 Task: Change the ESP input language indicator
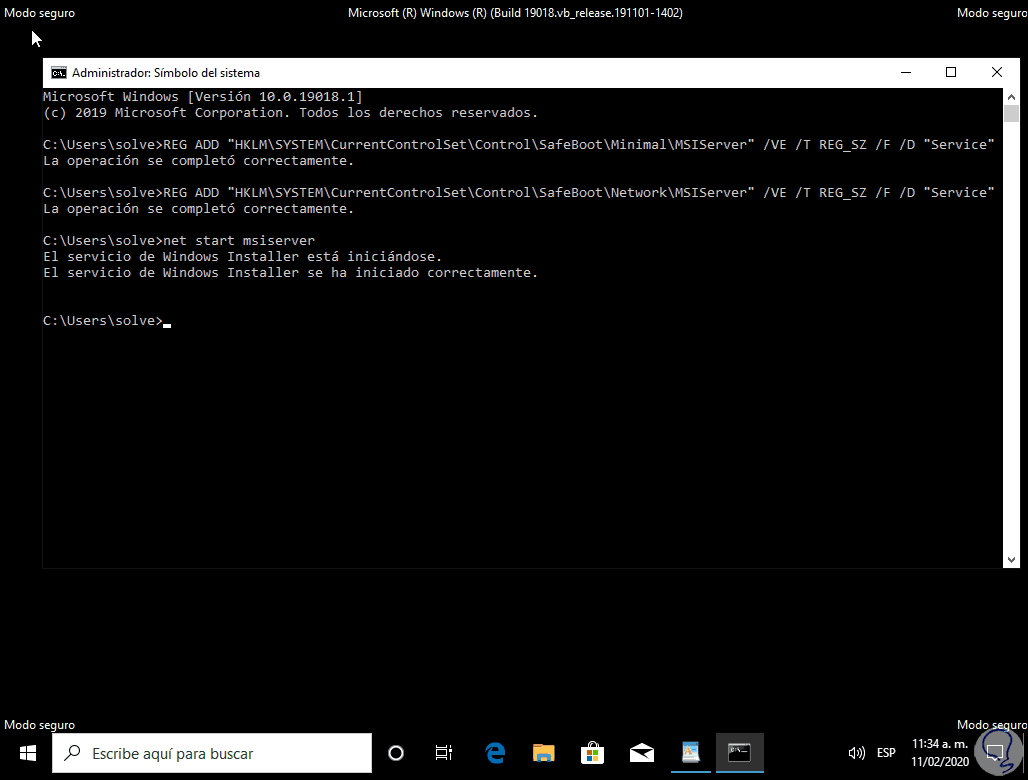click(886, 753)
